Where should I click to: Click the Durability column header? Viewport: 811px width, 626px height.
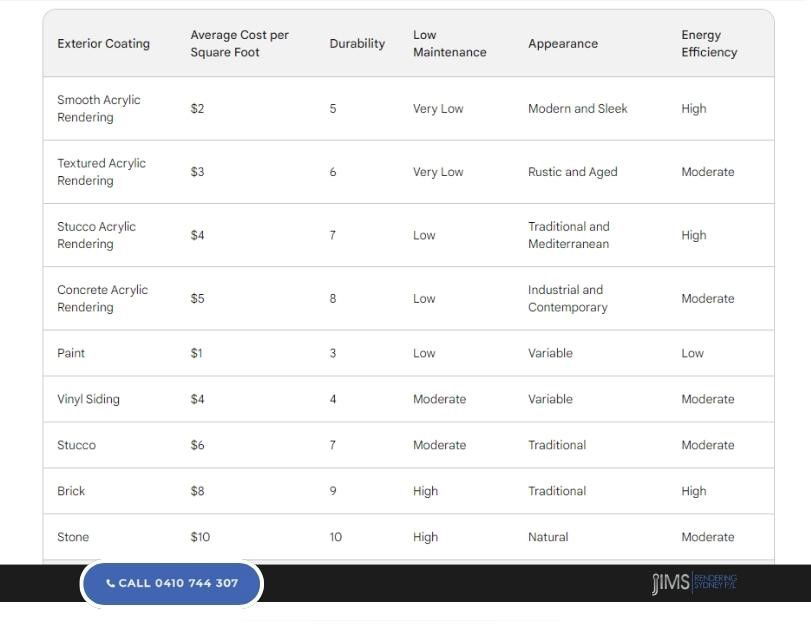(x=357, y=43)
